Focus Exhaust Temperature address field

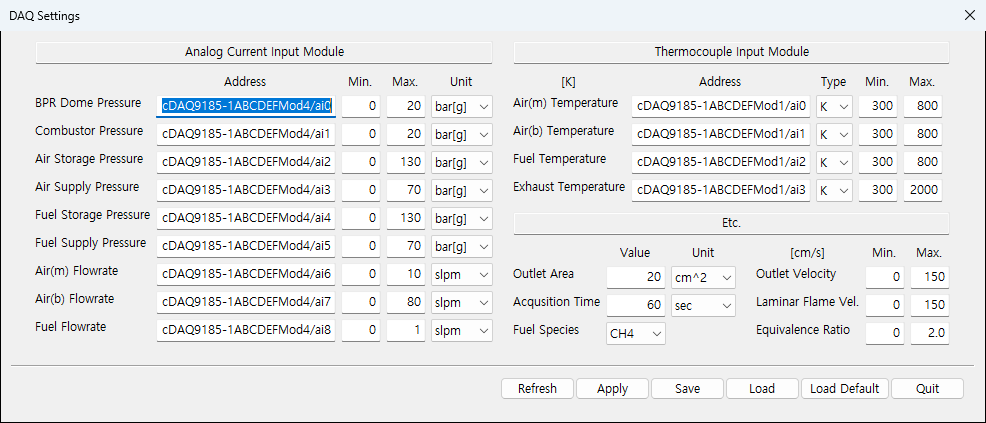722,190
